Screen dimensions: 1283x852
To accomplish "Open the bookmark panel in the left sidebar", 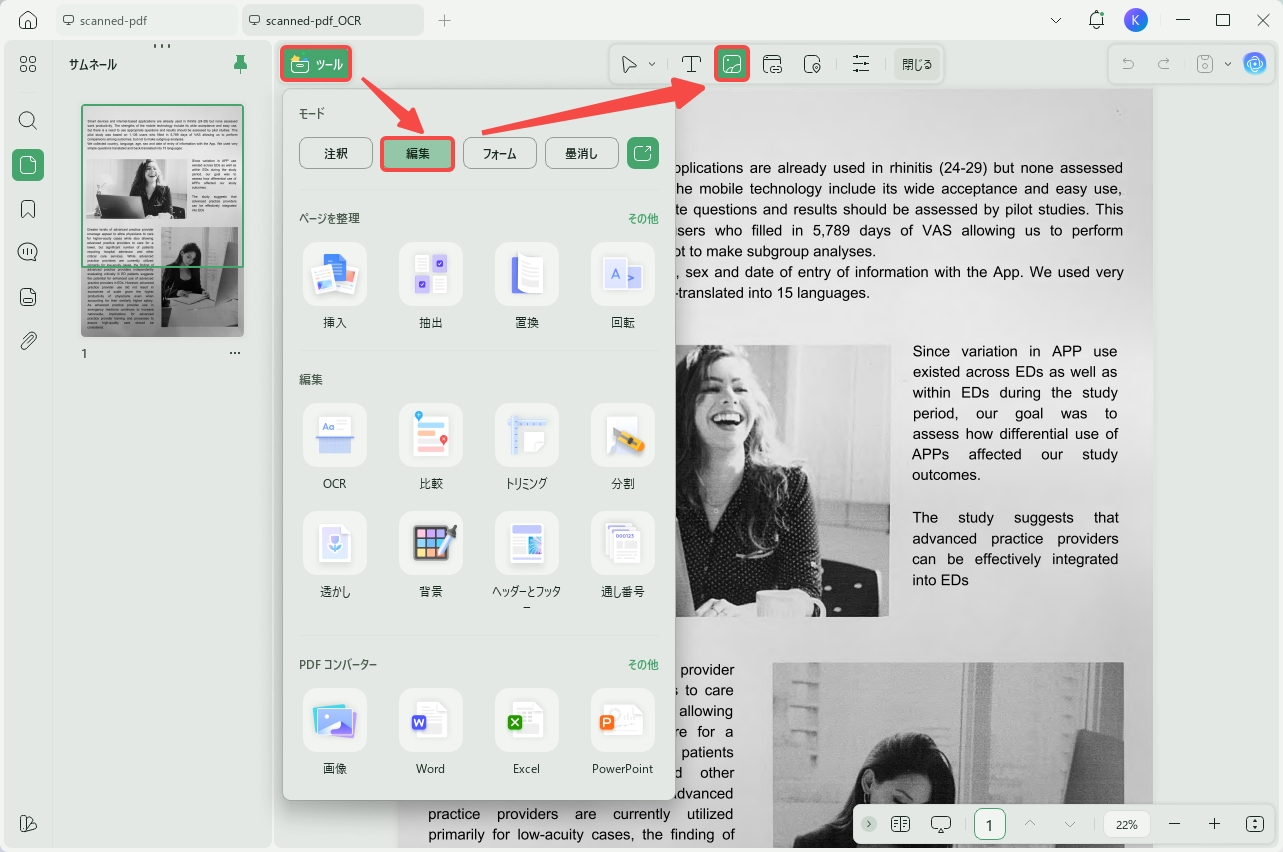I will 28,209.
